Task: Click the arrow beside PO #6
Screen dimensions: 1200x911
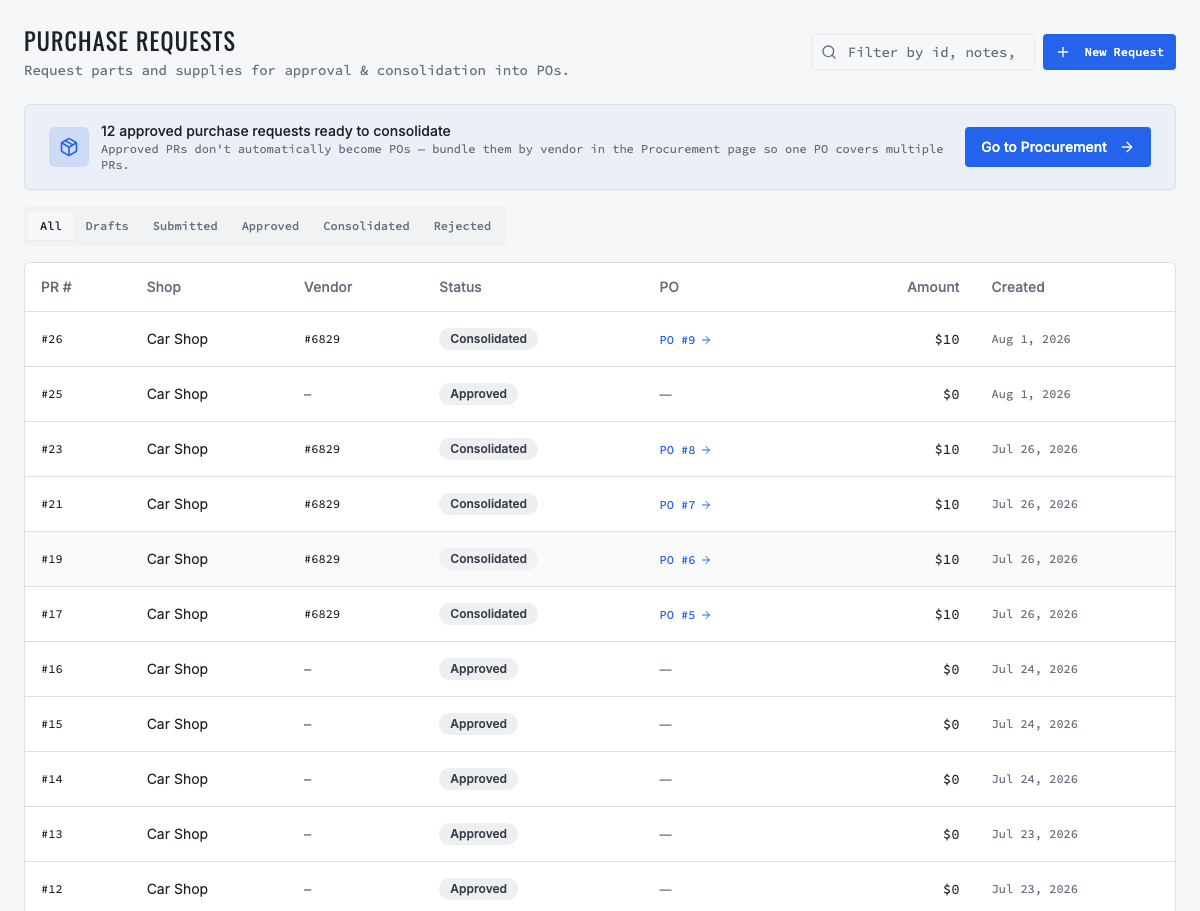Action: point(706,560)
